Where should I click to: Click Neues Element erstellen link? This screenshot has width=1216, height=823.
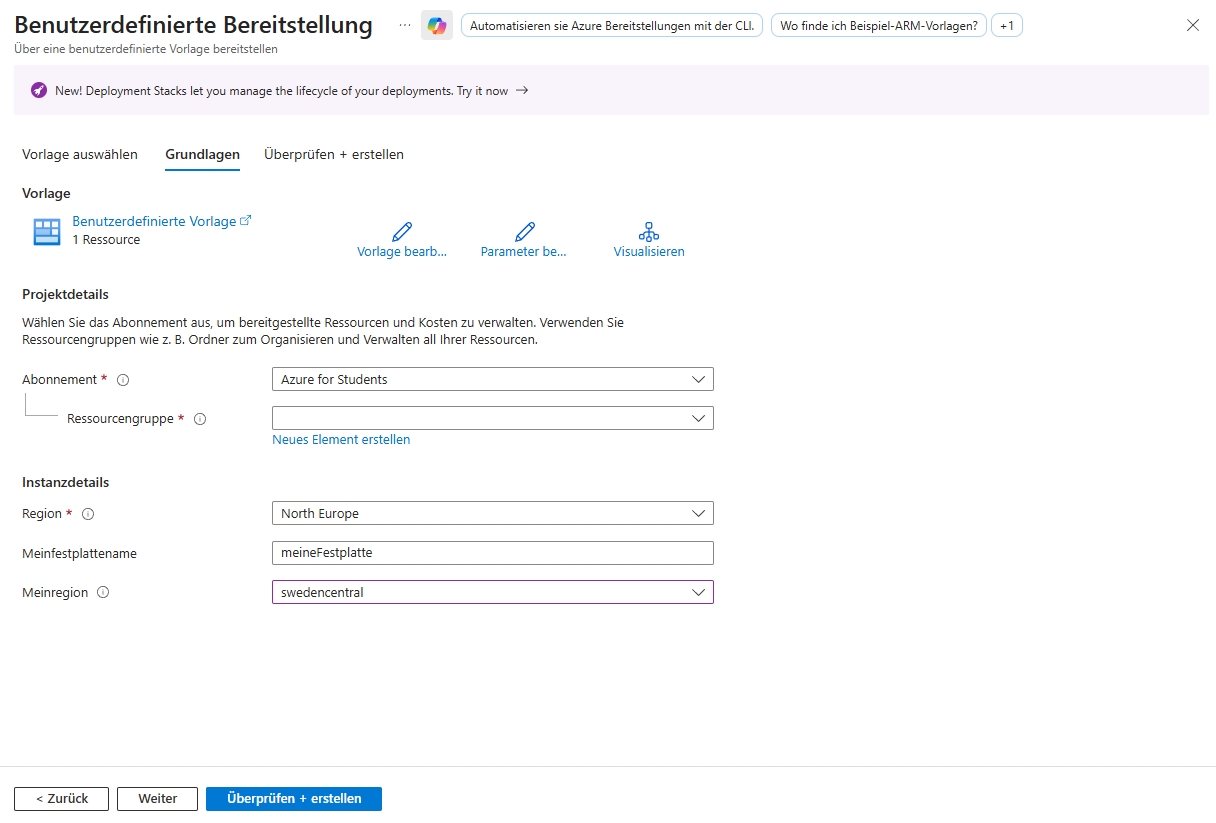[x=341, y=440]
